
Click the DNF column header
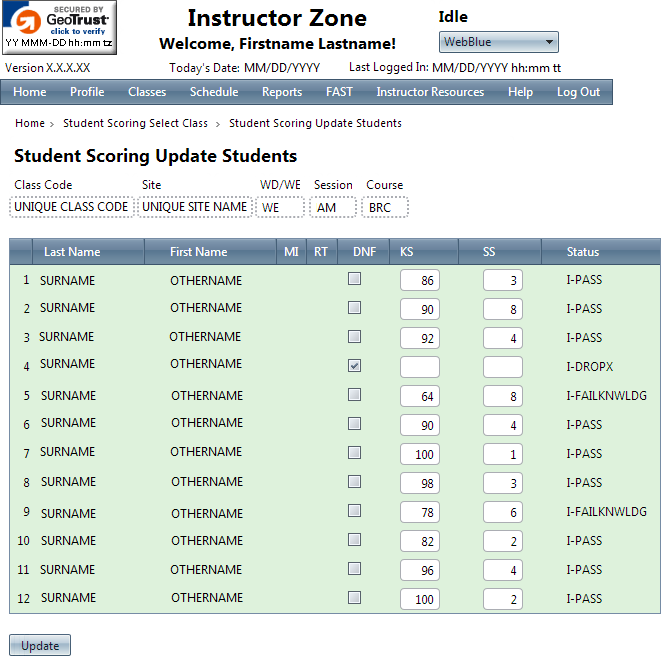[x=364, y=252]
